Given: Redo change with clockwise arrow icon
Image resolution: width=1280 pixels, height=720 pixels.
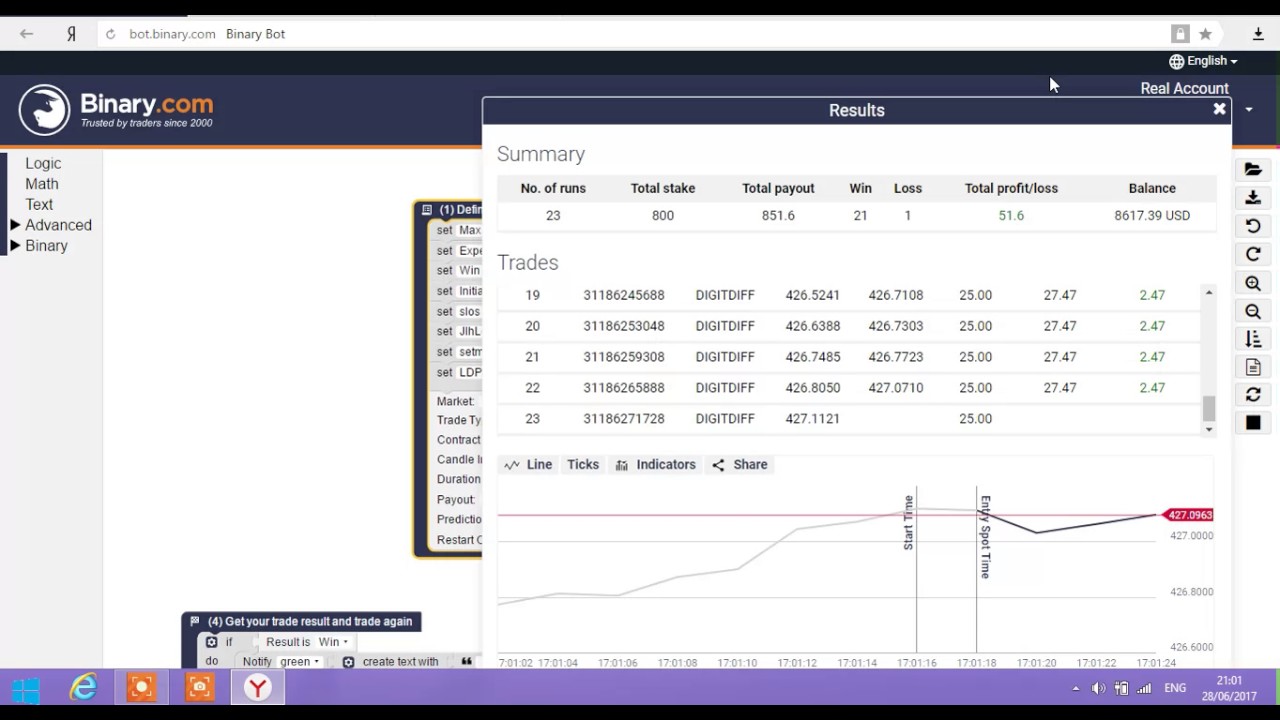Looking at the screenshot, I should pos(1253,254).
